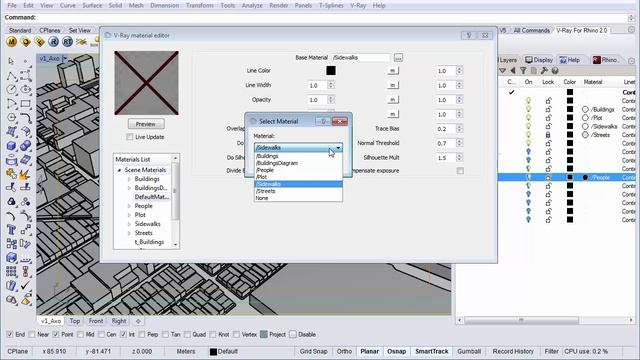Click color swatch of the Streets layer
Viewport: 640px width, 360px height.
[570, 135]
